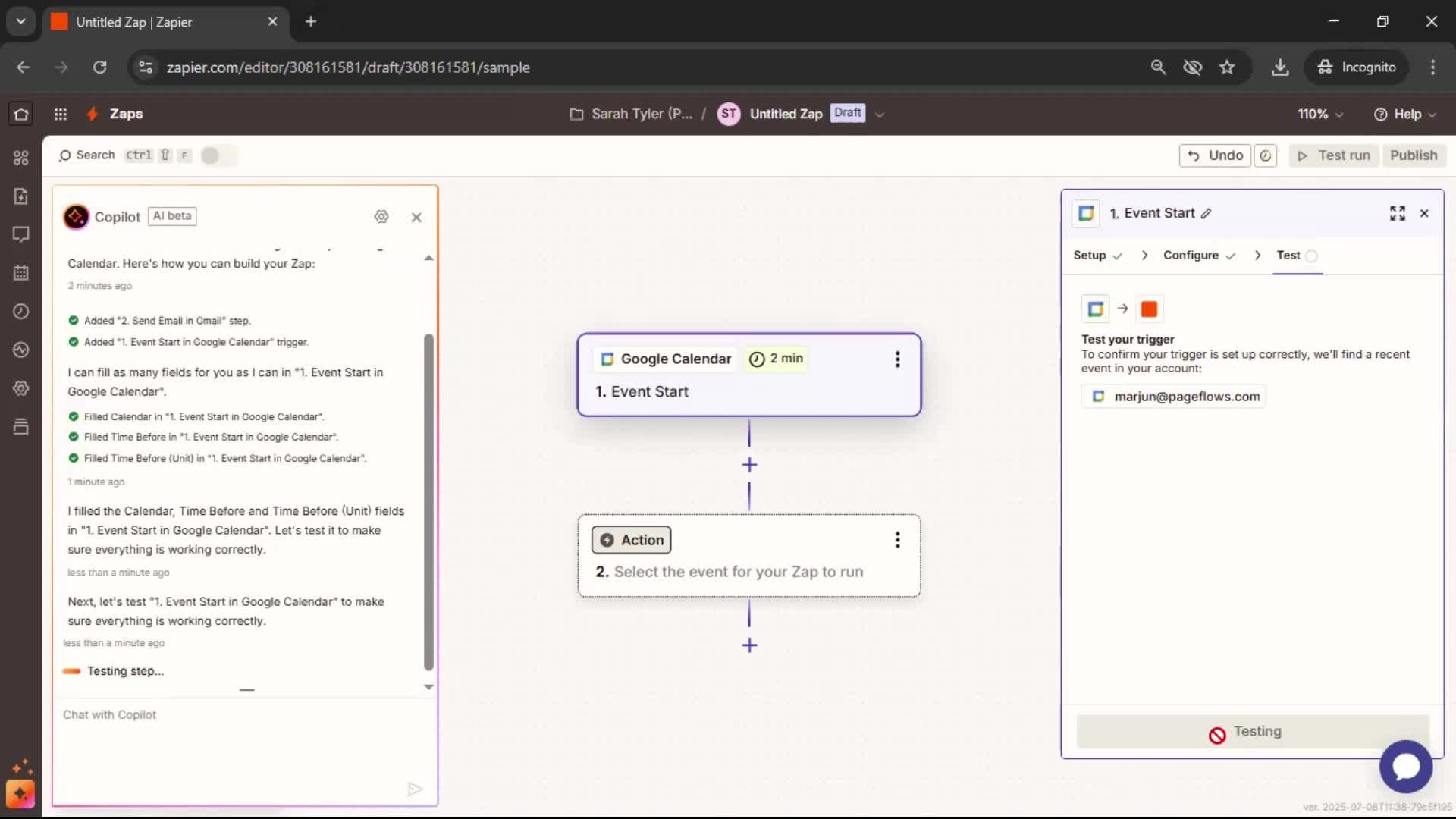Viewport: 1456px width, 819px height.
Task: Open the settings gear in left sidebar
Action: tap(21, 388)
